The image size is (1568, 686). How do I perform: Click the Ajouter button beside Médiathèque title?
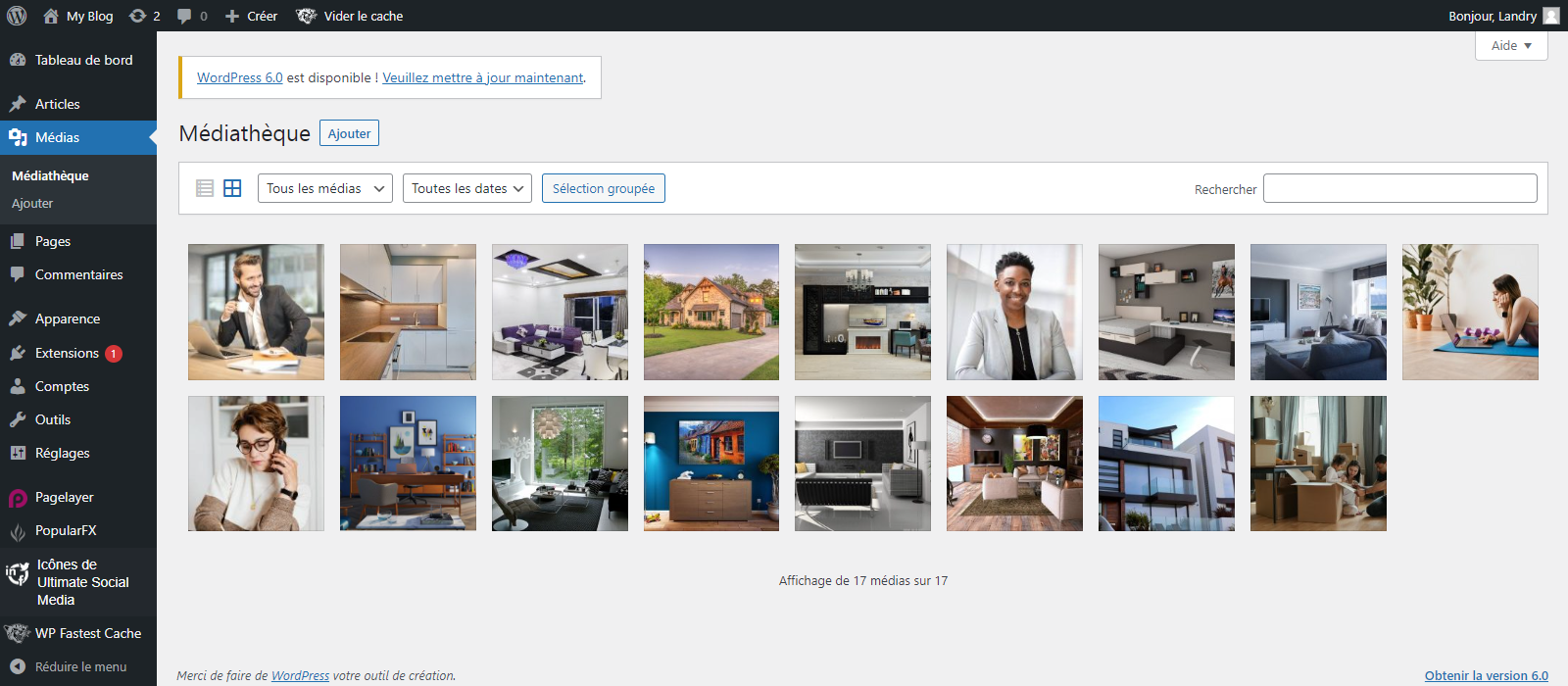pyautogui.click(x=349, y=133)
